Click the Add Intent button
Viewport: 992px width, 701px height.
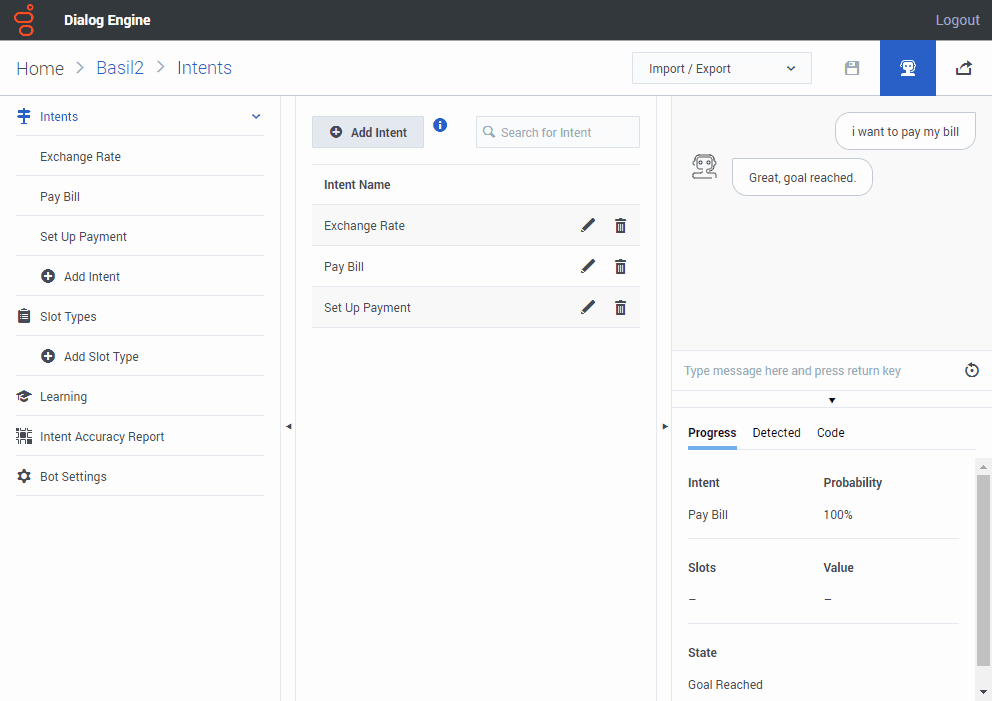tap(368, 132)
